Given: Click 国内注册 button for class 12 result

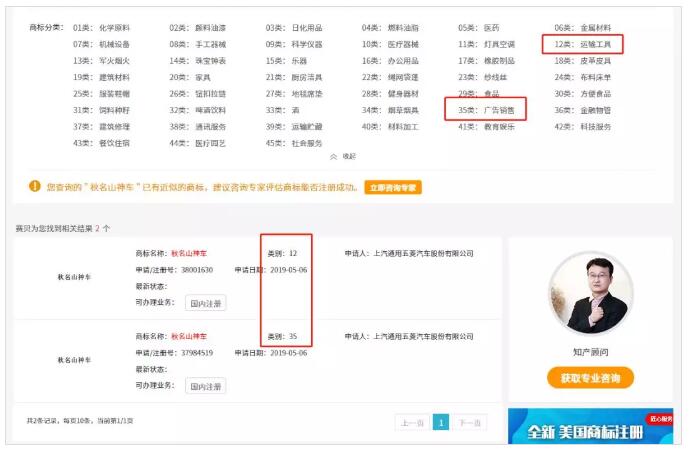Looking at the screenshot, I should pos(206,303).
